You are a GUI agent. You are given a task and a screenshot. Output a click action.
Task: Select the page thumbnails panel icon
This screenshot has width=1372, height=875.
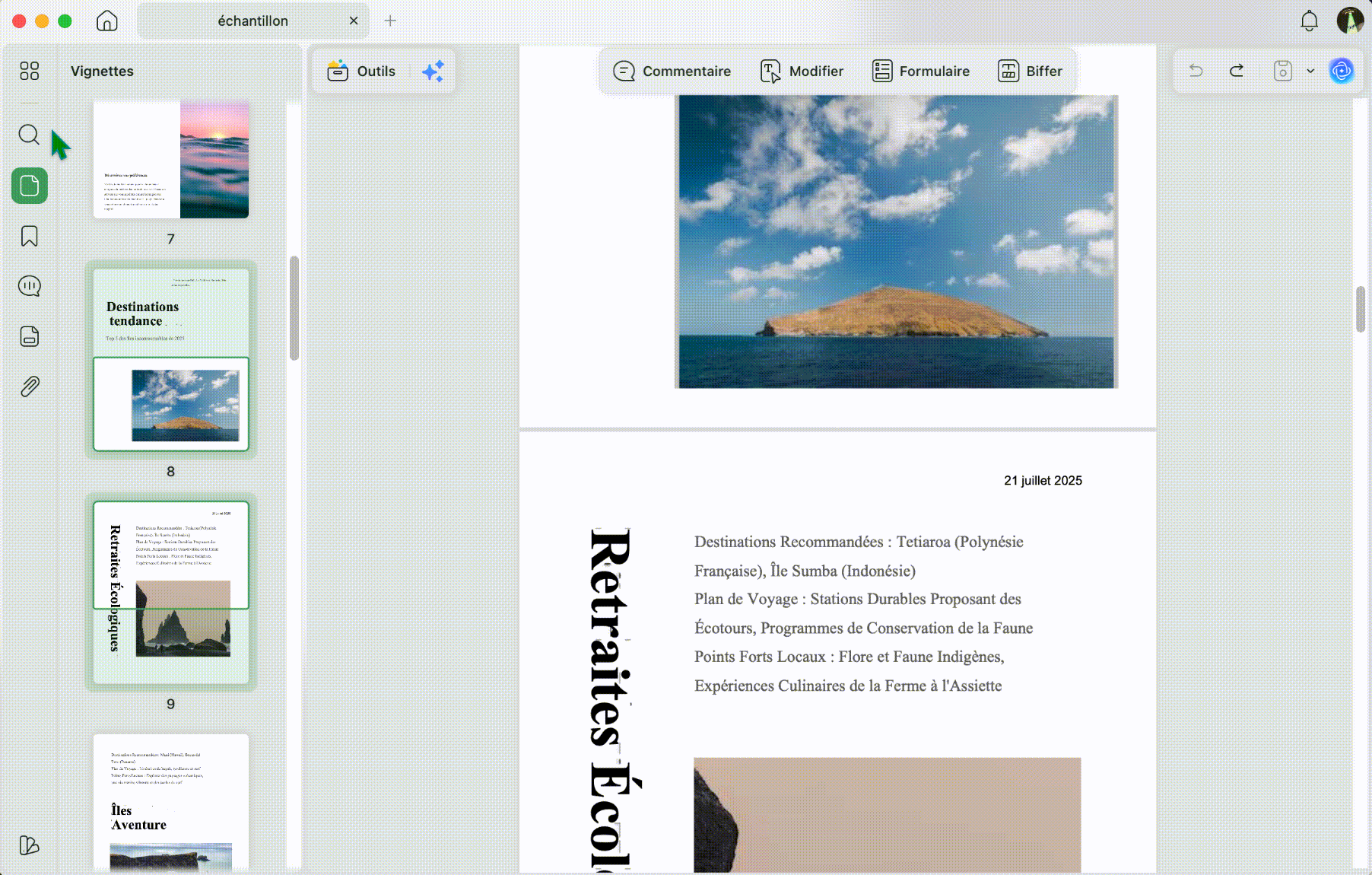(x=30, y=186)
